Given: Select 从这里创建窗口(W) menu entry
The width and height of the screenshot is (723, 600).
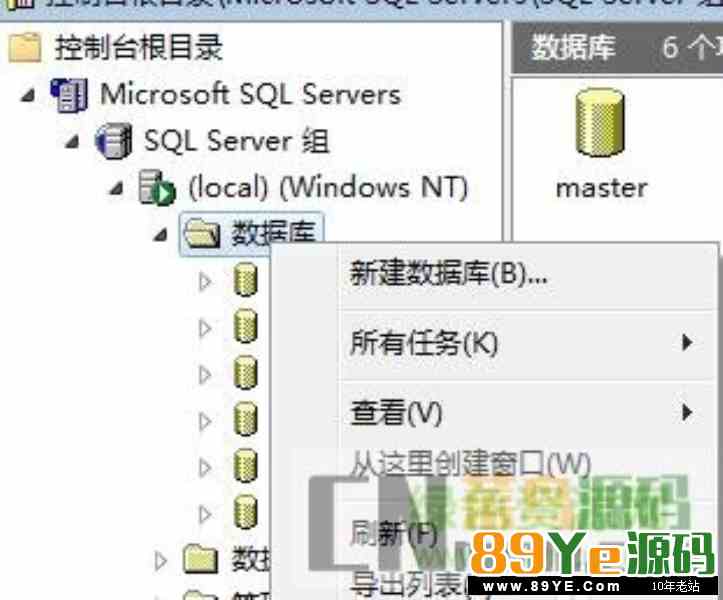Looking at the screenshot, I should (x=470, y=464).
